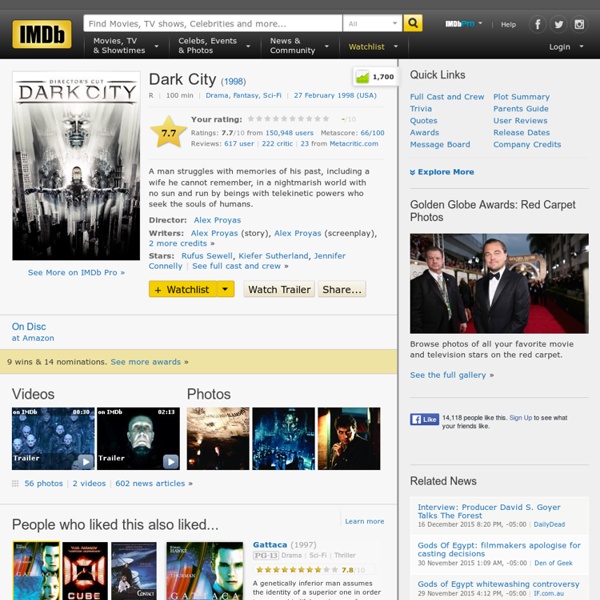Click the Dark City poster image
This screenshot has width=600, height=600.
tap(76, 166)
